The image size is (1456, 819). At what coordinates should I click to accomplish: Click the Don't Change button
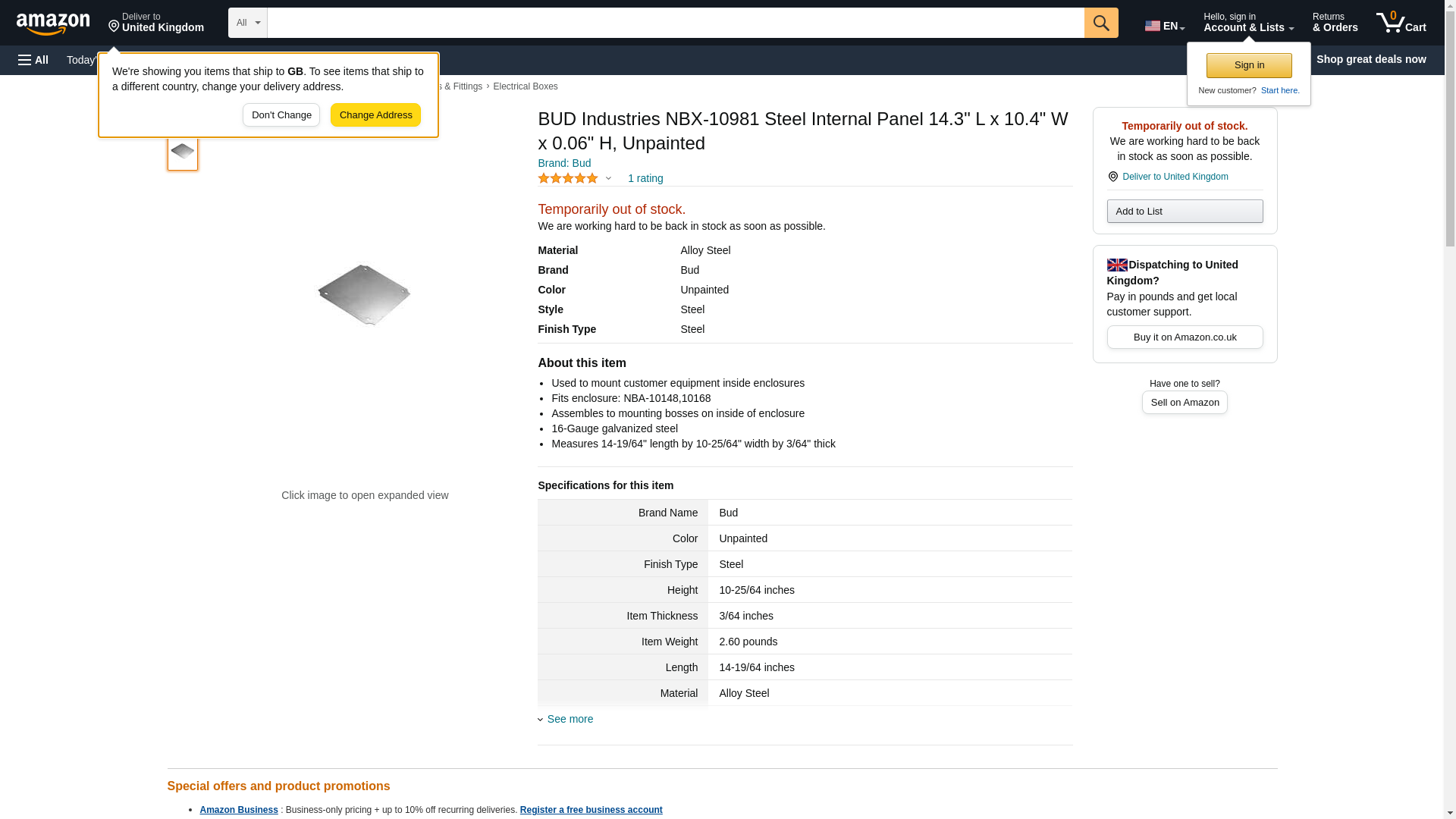pyautogui.click(x=281, y=115)
